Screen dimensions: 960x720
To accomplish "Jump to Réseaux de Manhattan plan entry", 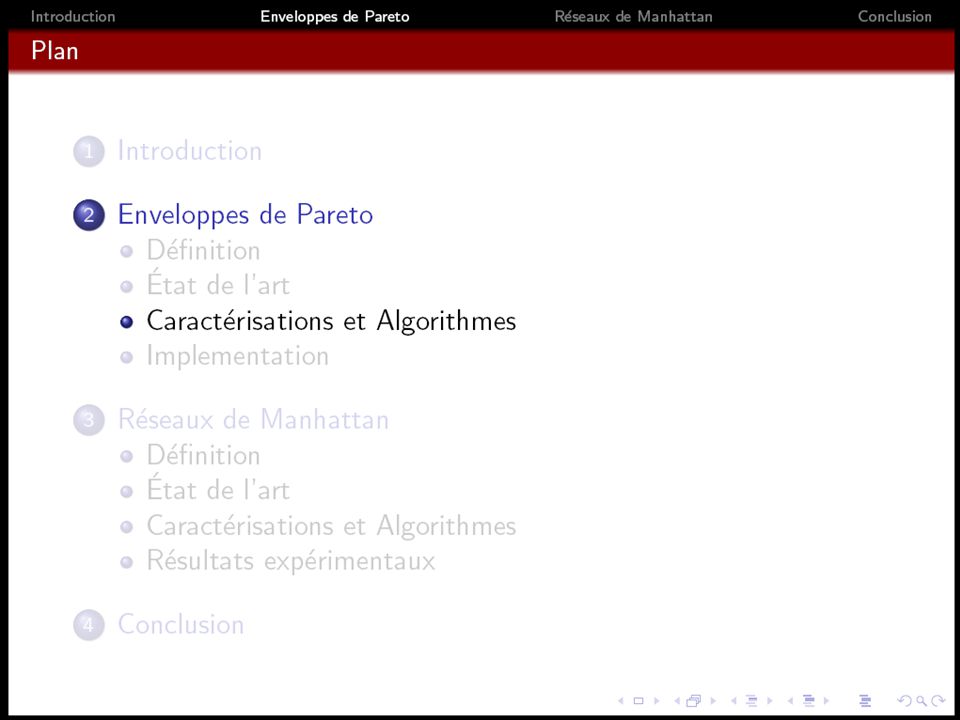I will coord(253,420).
